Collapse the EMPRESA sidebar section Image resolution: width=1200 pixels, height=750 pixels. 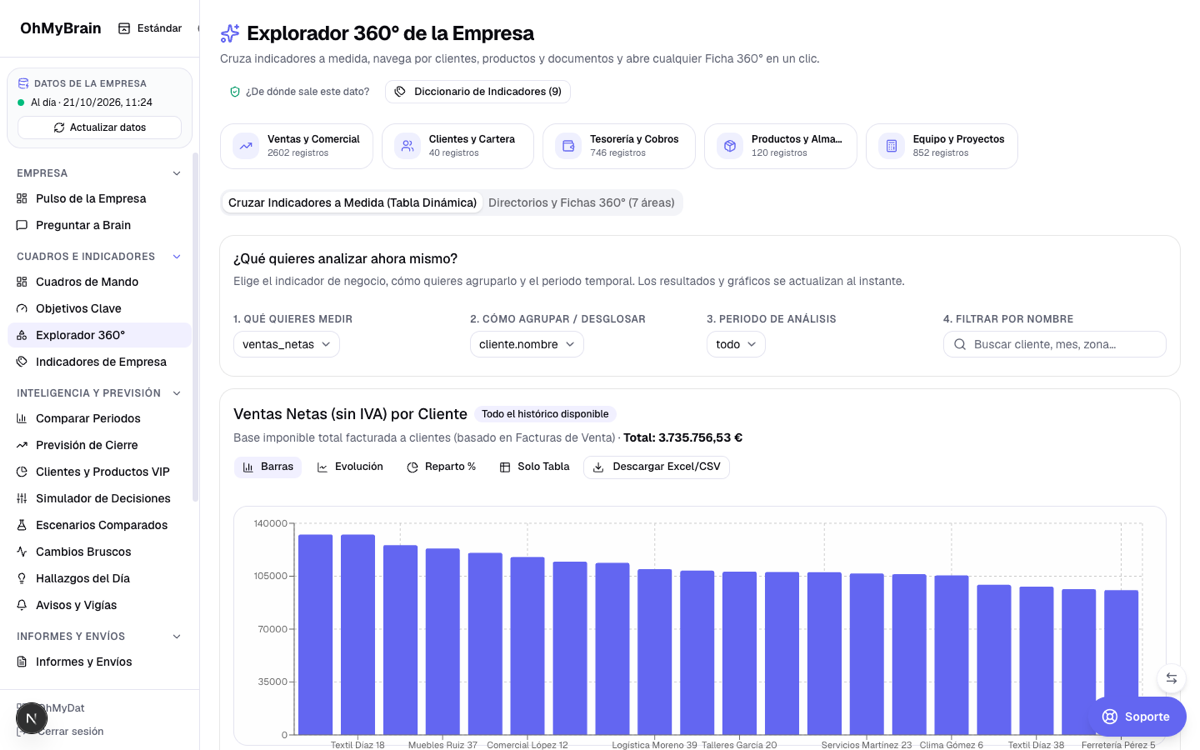(177, 174)
